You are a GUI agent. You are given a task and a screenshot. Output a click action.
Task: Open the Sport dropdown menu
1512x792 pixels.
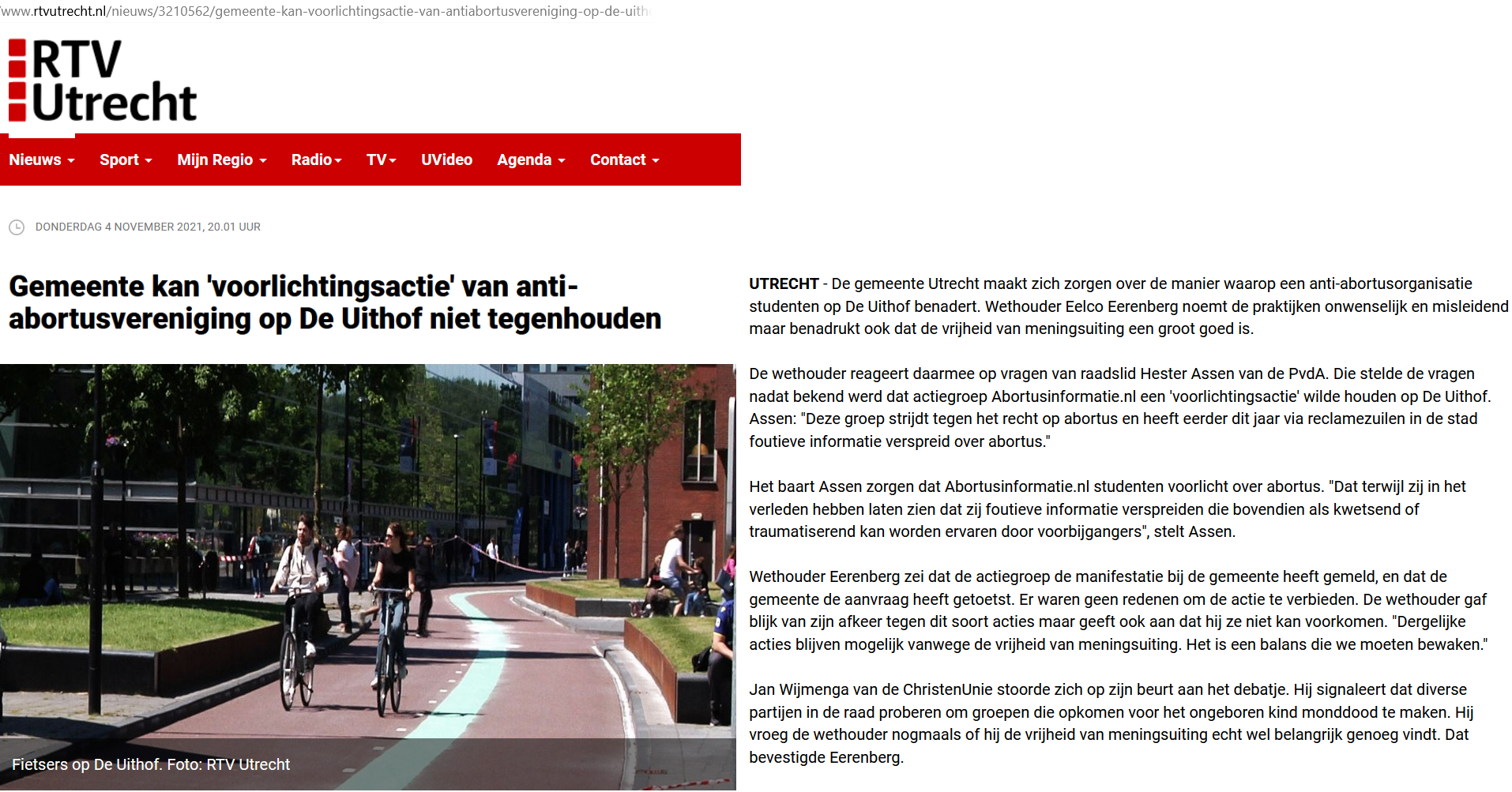click(x=126, y=160)
